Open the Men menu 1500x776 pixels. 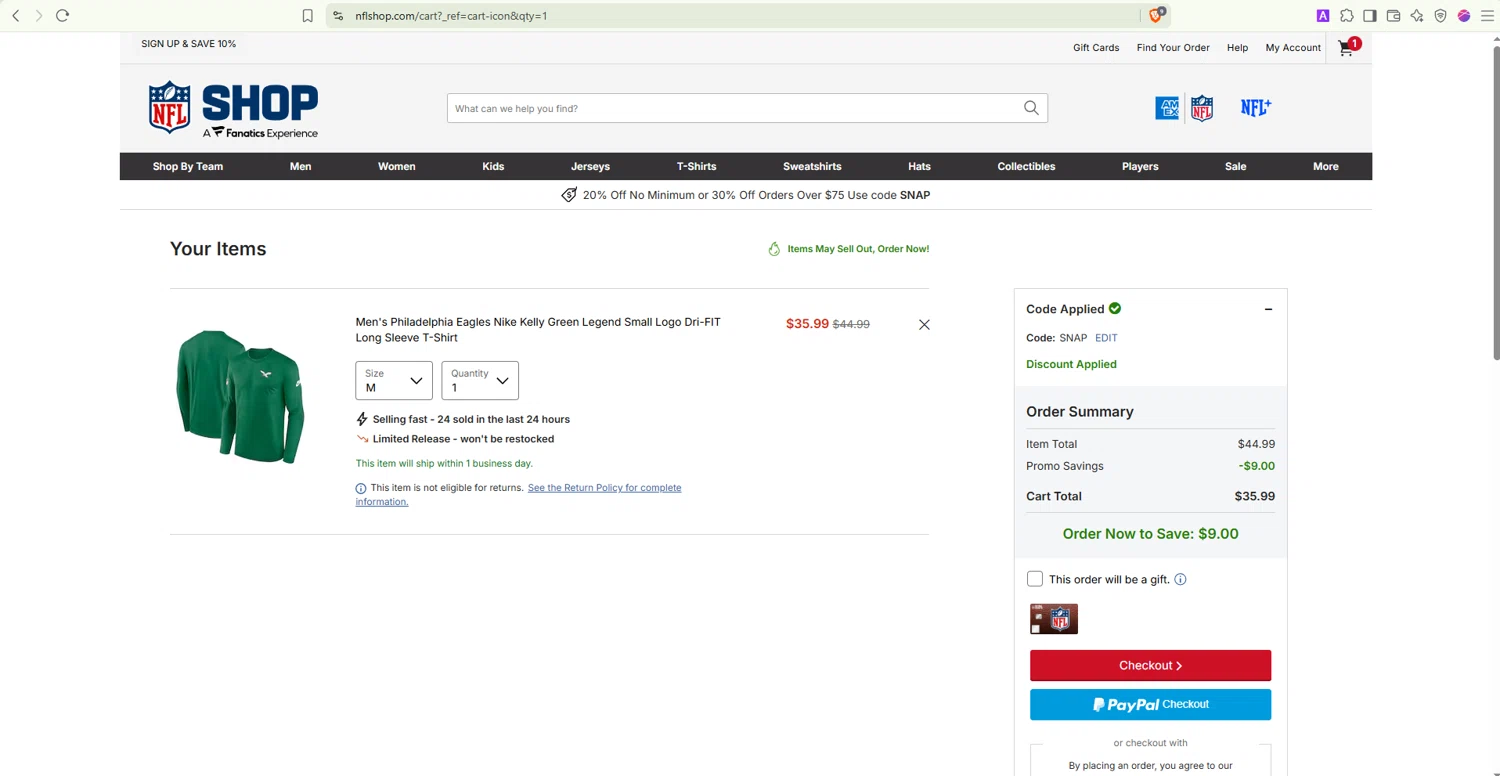301,166
